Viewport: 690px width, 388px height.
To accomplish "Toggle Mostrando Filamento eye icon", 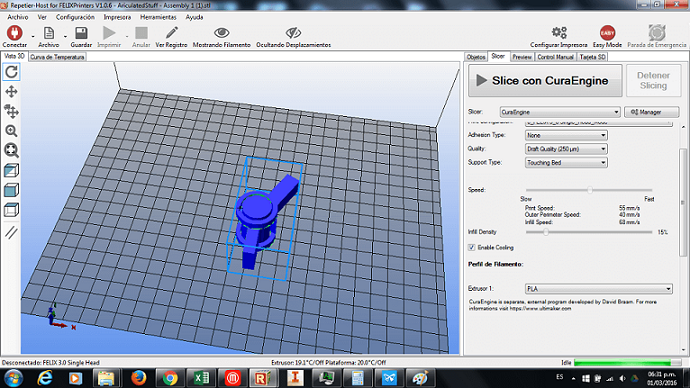I will pos(221,33).
